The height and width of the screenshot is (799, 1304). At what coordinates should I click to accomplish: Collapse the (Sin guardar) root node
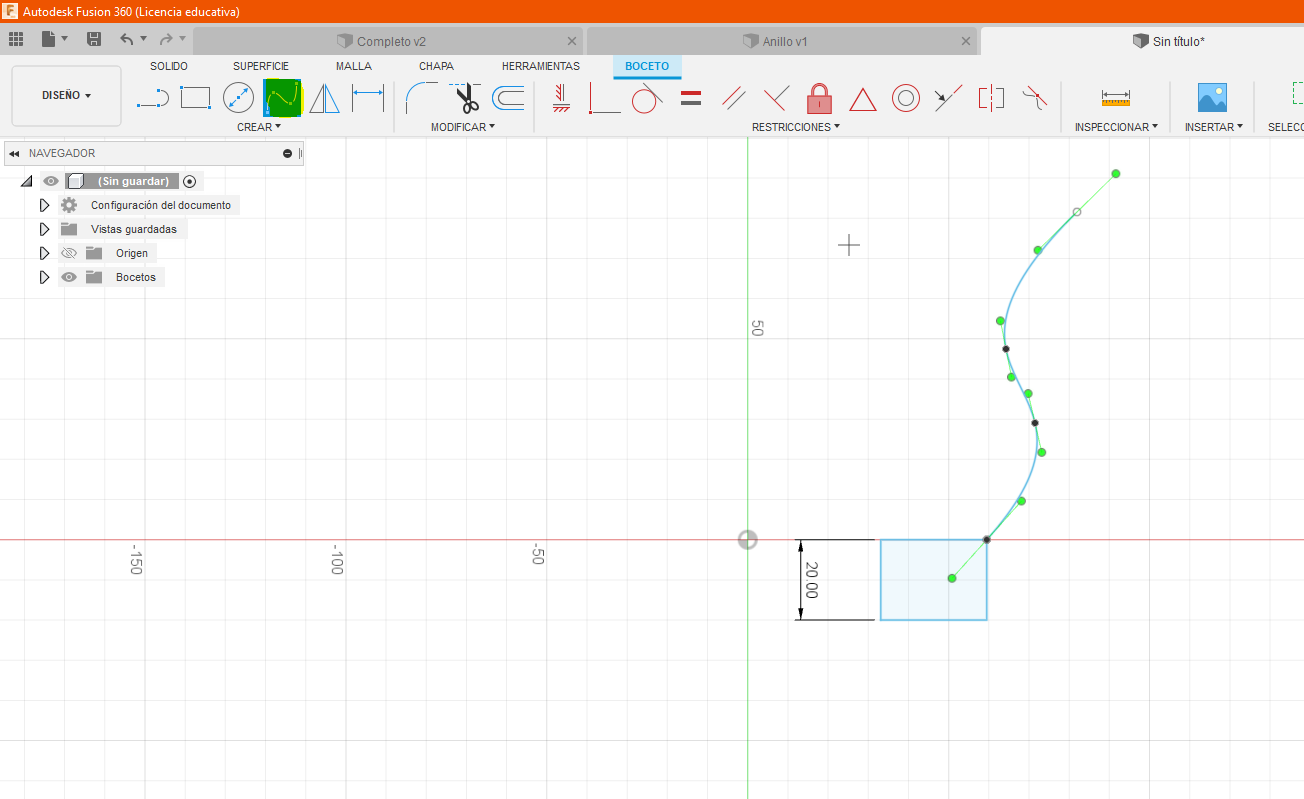pos(27,181)
